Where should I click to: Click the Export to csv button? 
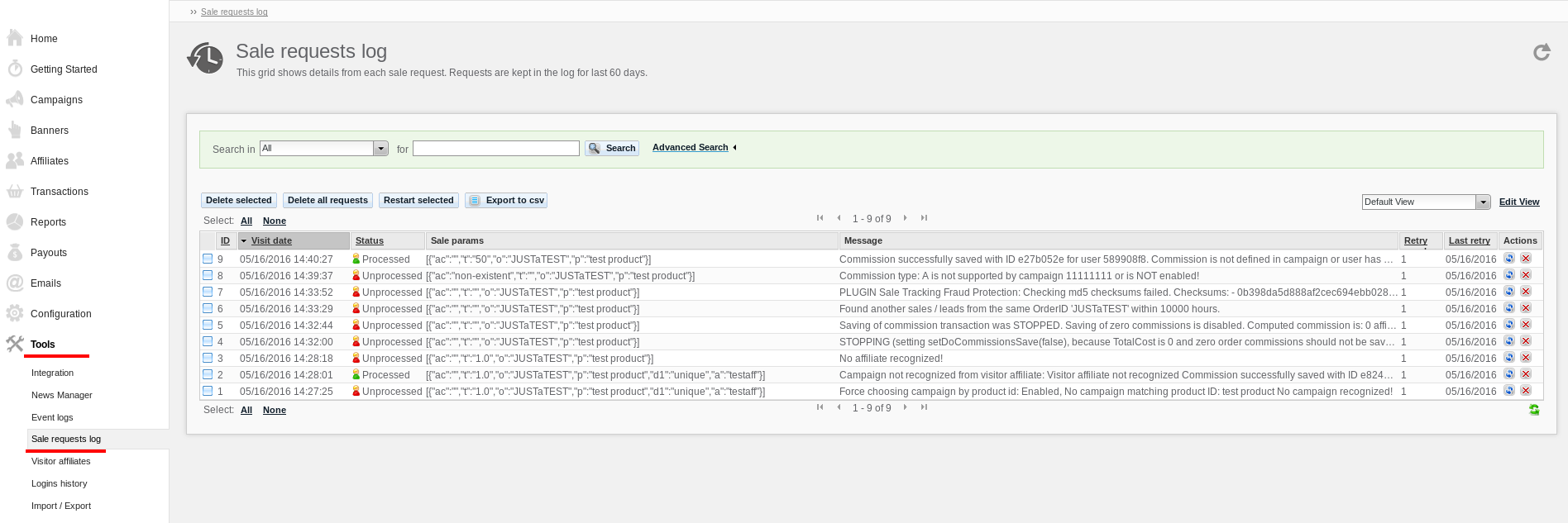(x=506, y=201)
